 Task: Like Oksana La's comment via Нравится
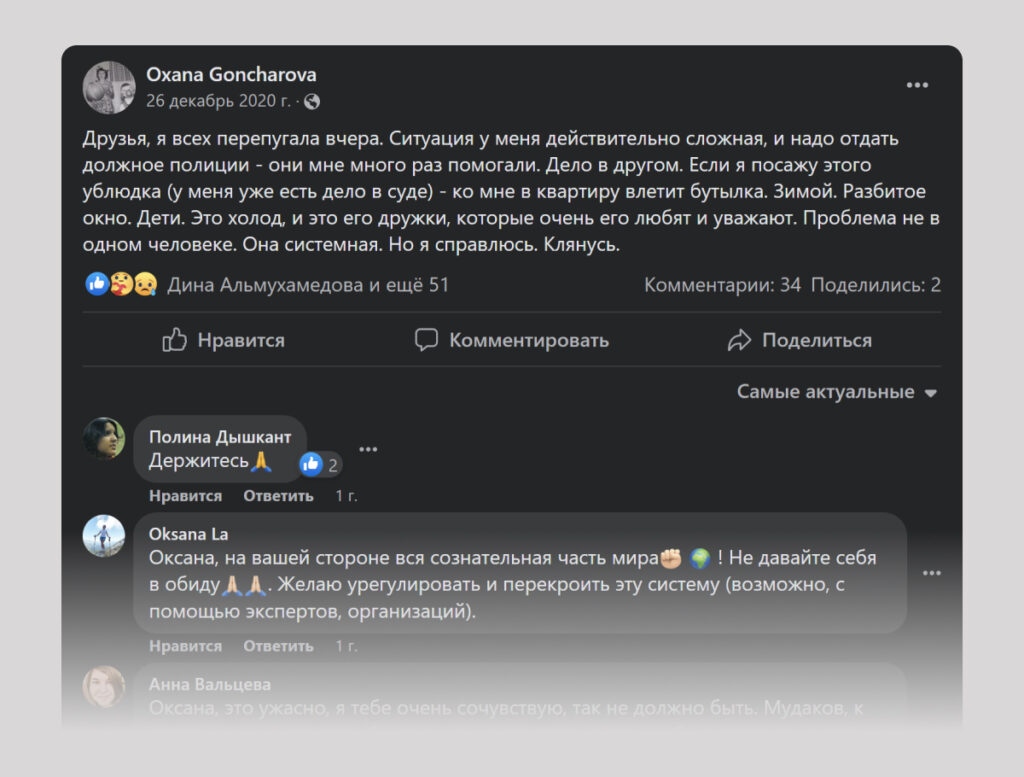(185, 646)
